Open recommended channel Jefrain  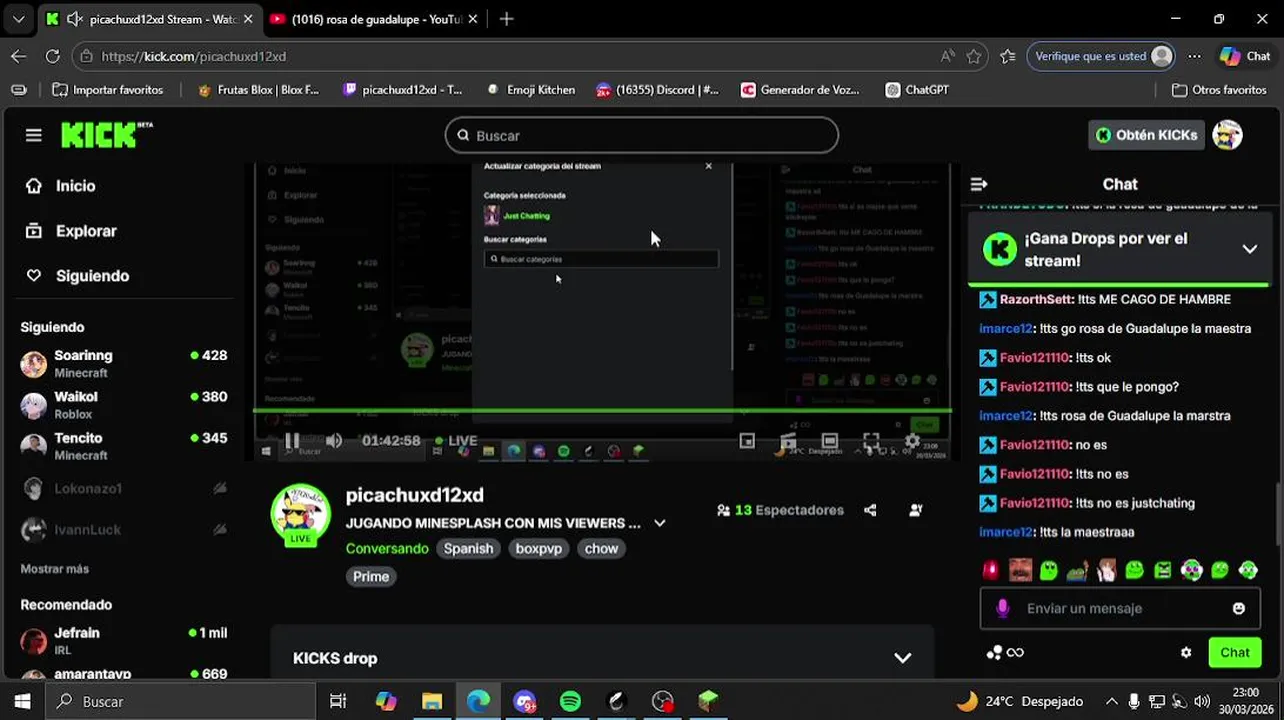point(124,640)
